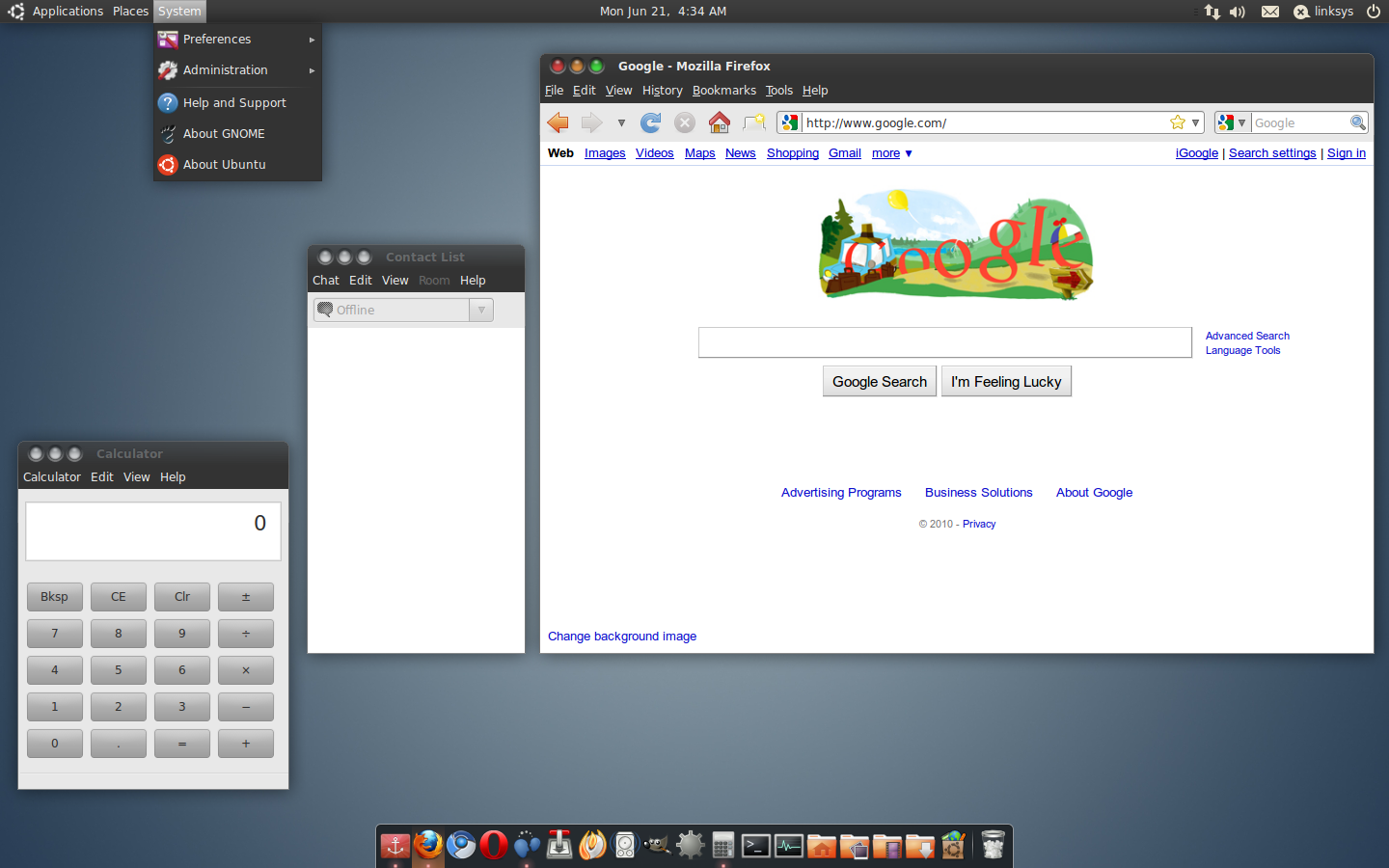
Task: Click the search magnifier in Firefox search box
Action: pos(1358,122)
